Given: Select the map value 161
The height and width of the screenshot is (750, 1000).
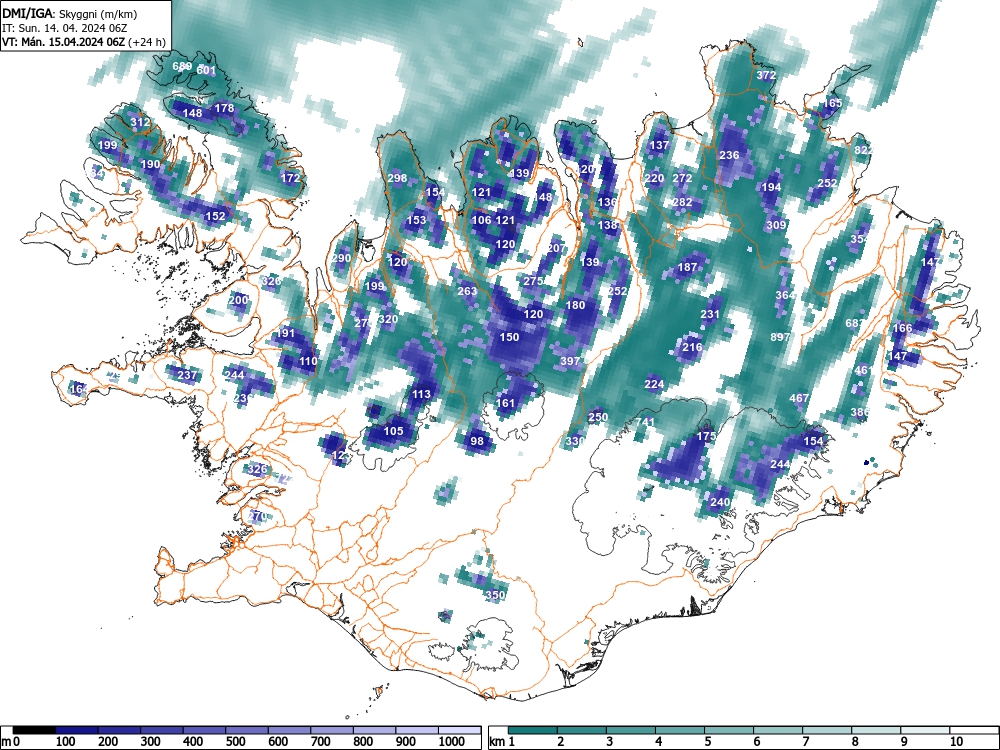Looking at the screenshot, I should pos(505,403).
